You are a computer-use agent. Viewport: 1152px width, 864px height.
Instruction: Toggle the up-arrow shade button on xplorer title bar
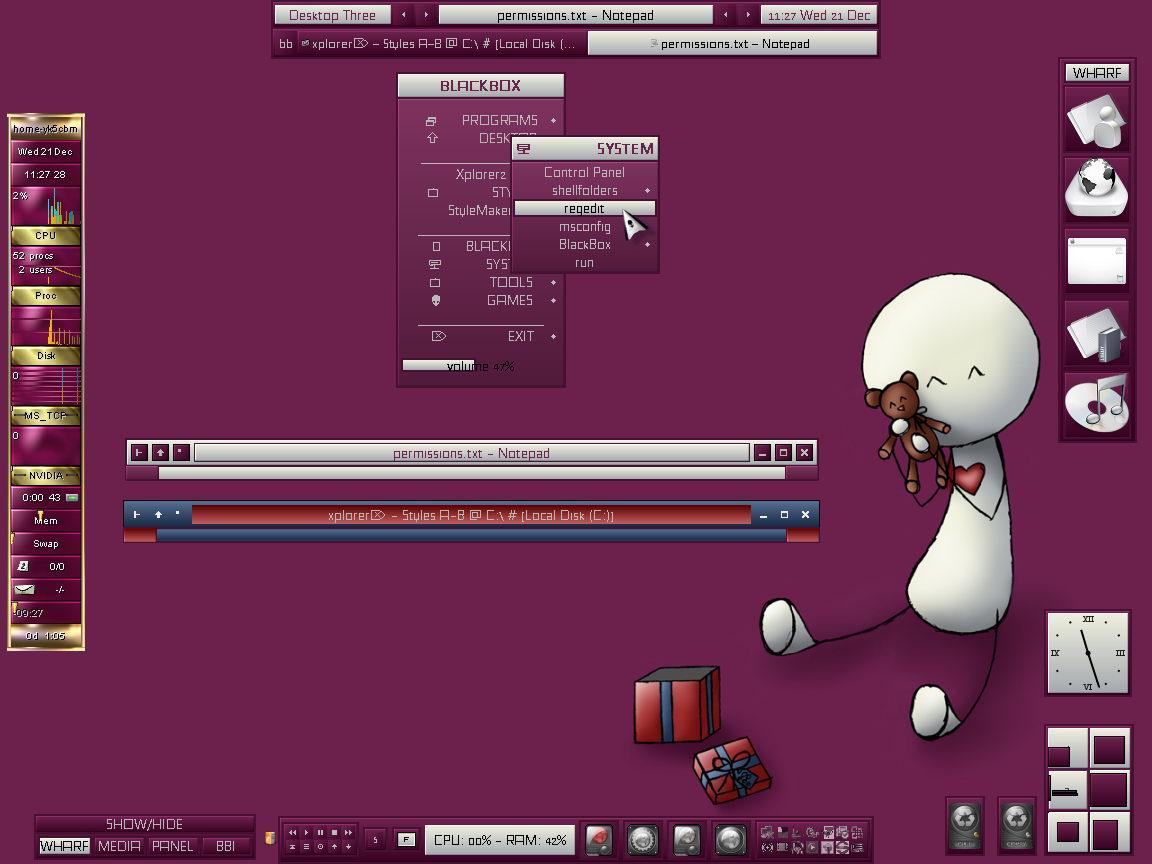coord(158,515)
